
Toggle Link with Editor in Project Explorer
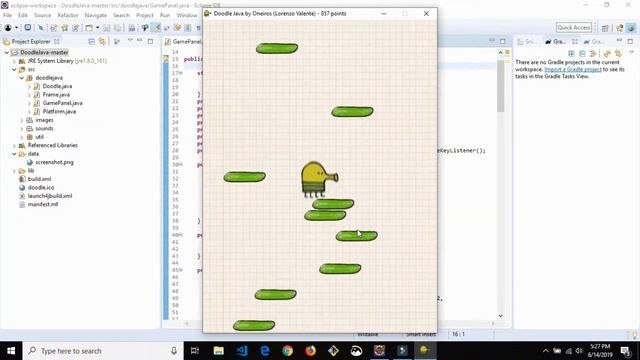click(102, 41)
